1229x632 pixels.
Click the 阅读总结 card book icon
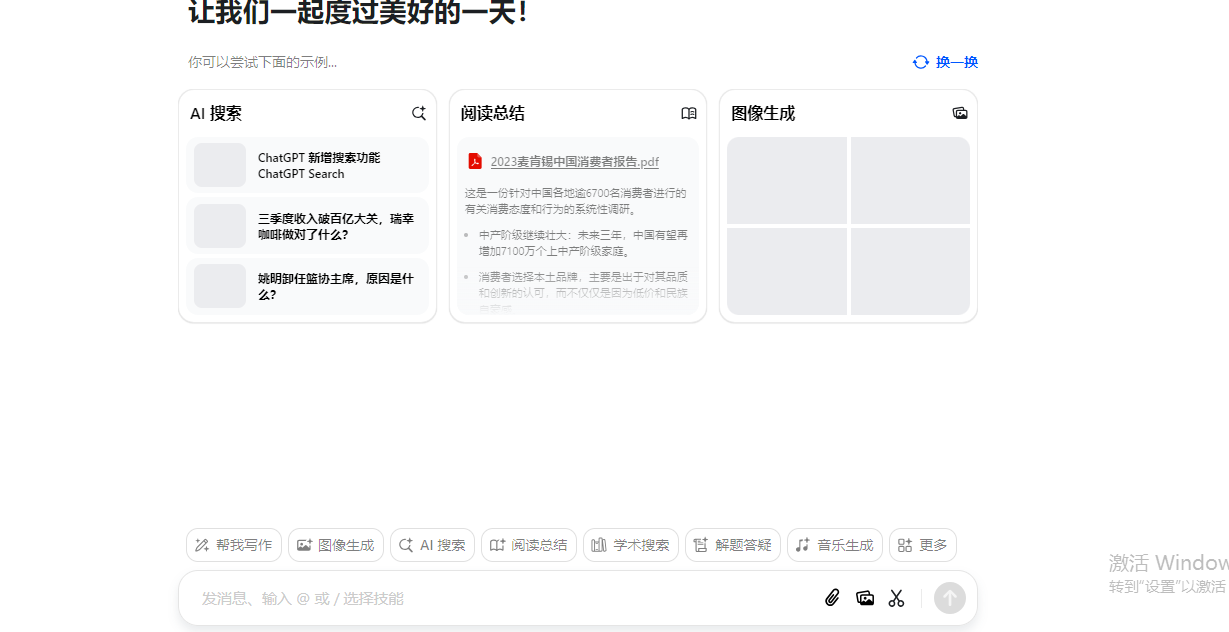pos(689,114)
